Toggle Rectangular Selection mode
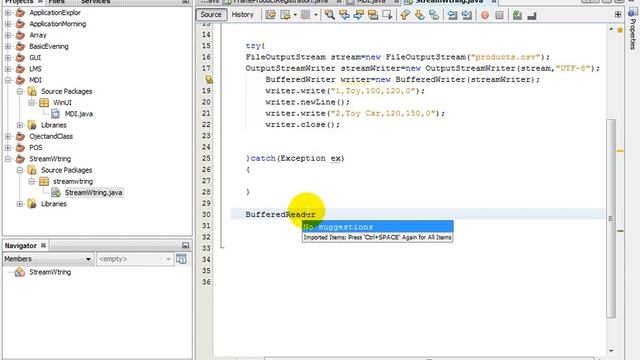The height and width of the screenshot is (360, 640). 387,15
